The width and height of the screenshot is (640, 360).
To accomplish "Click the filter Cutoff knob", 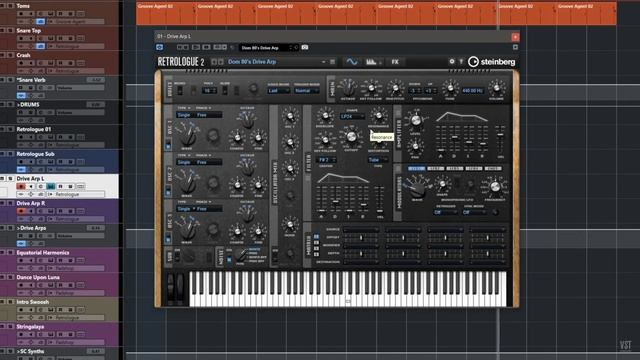I will pyautogui.click(x=351, y=137).
